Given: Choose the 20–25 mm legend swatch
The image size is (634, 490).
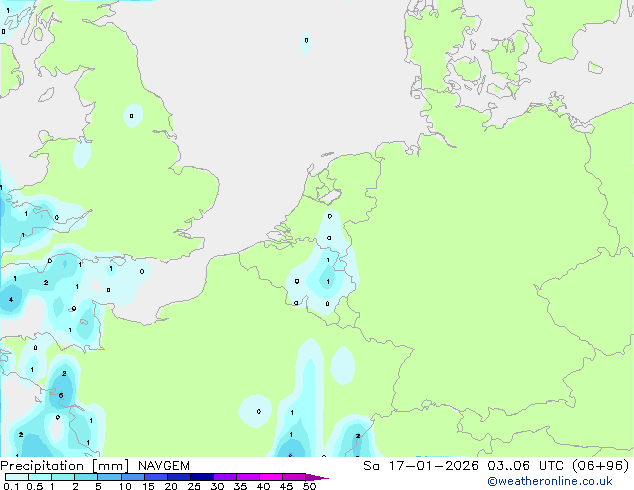Looking at the screenshot, I should click(179, 477).
